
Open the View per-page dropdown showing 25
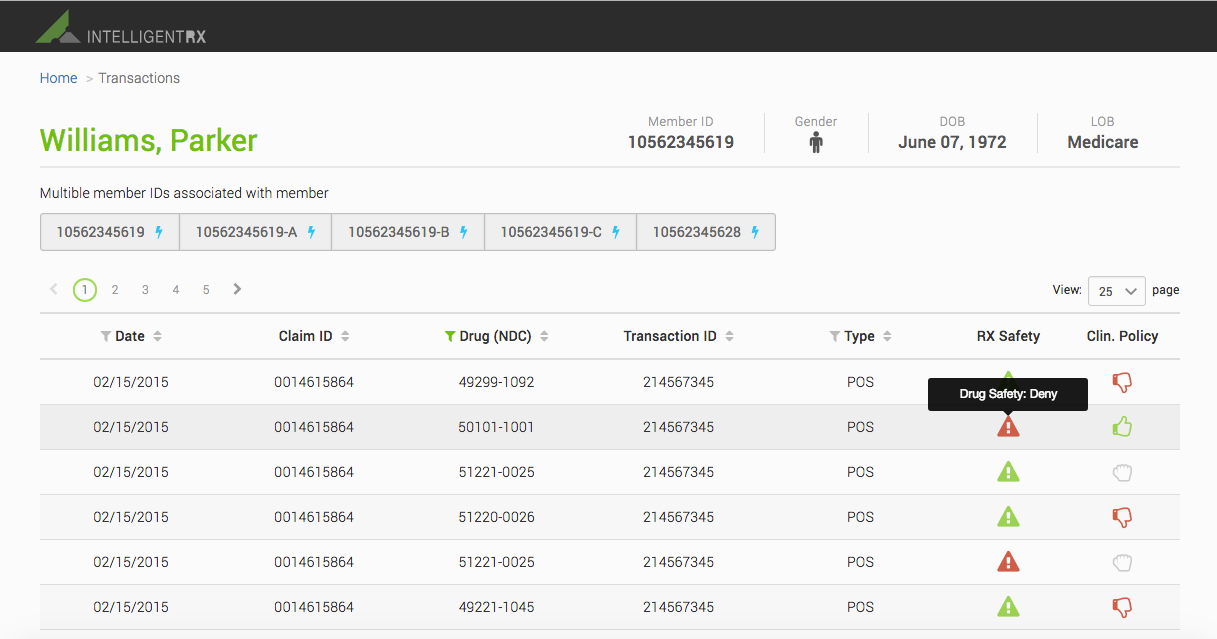pos(1117,291)
